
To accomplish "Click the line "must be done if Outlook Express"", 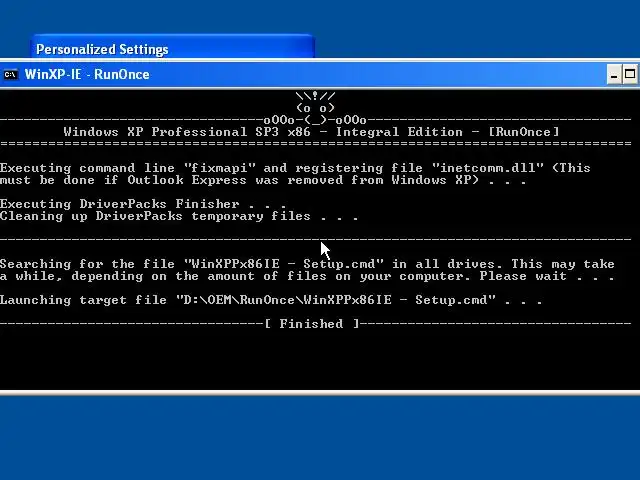I will (x=263, y=180).
